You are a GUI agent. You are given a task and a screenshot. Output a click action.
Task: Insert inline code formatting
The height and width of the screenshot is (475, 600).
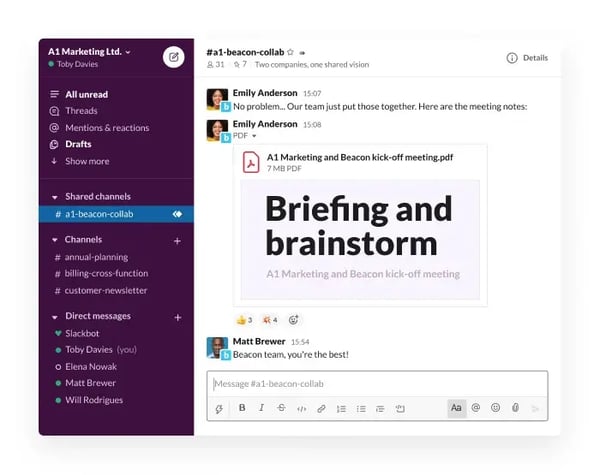pos(301,408)
